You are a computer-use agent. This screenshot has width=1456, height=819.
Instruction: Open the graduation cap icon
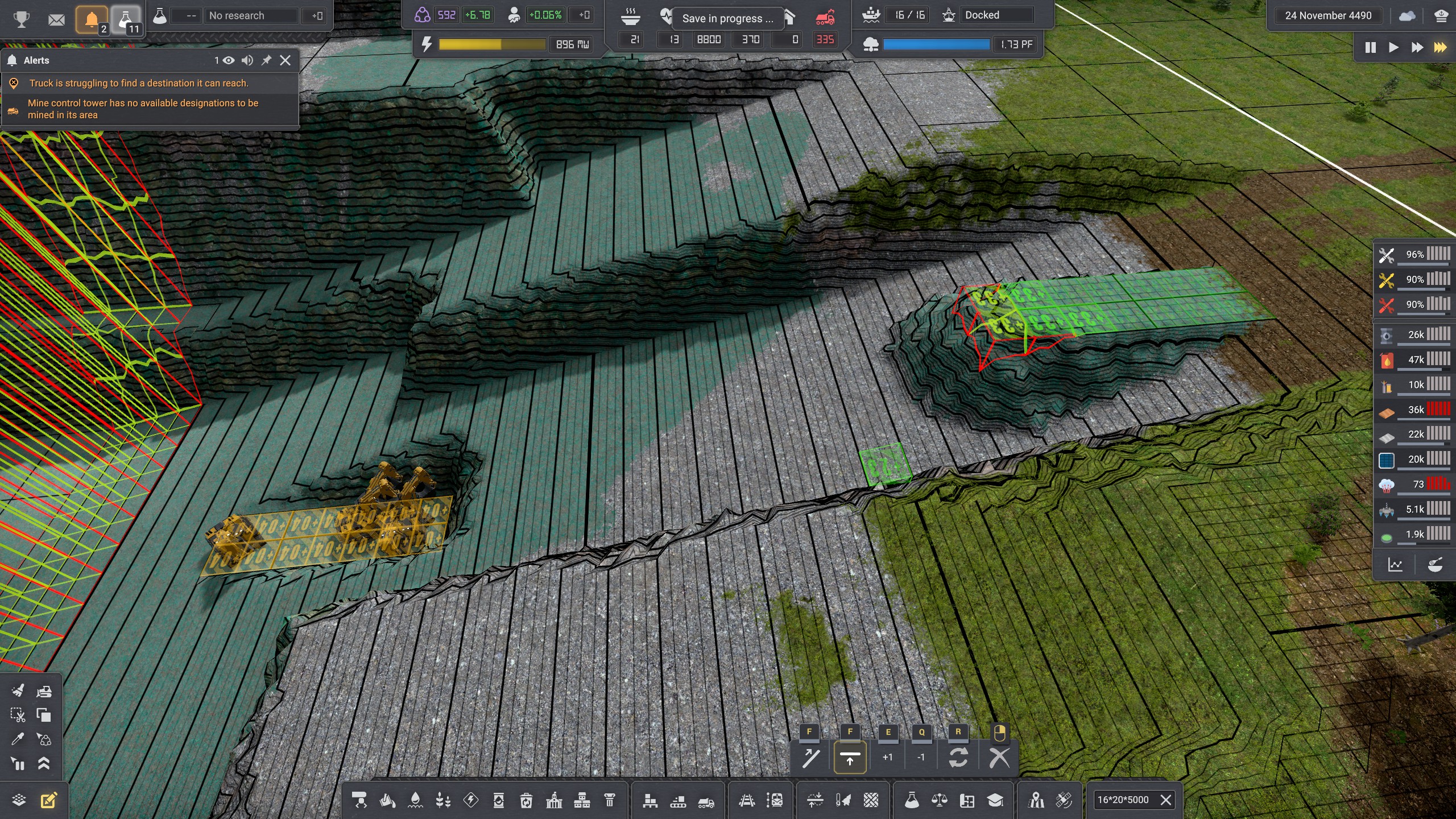tap(995, 800)
